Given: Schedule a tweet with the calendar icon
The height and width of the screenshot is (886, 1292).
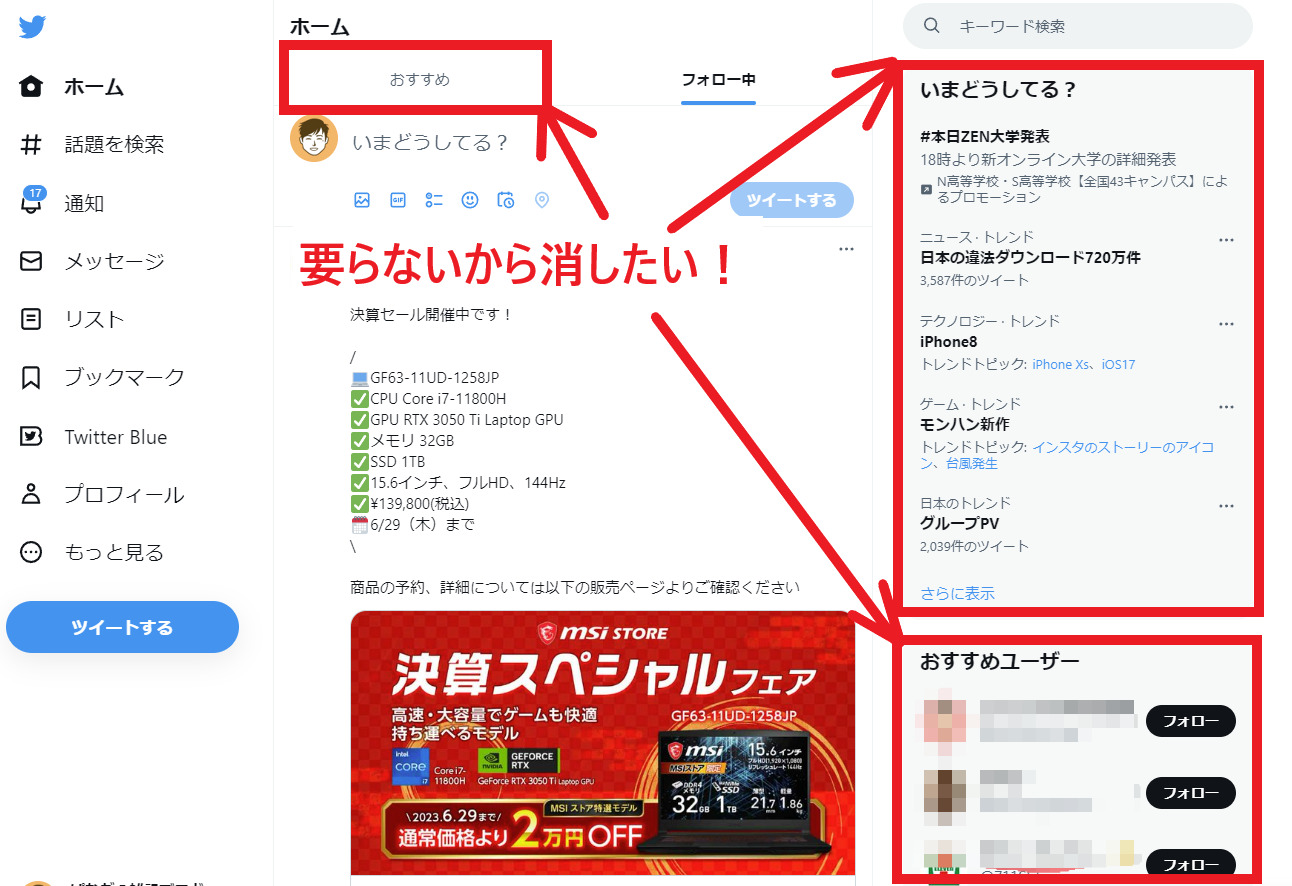Looking at the screenshot, I should [506, 200].
